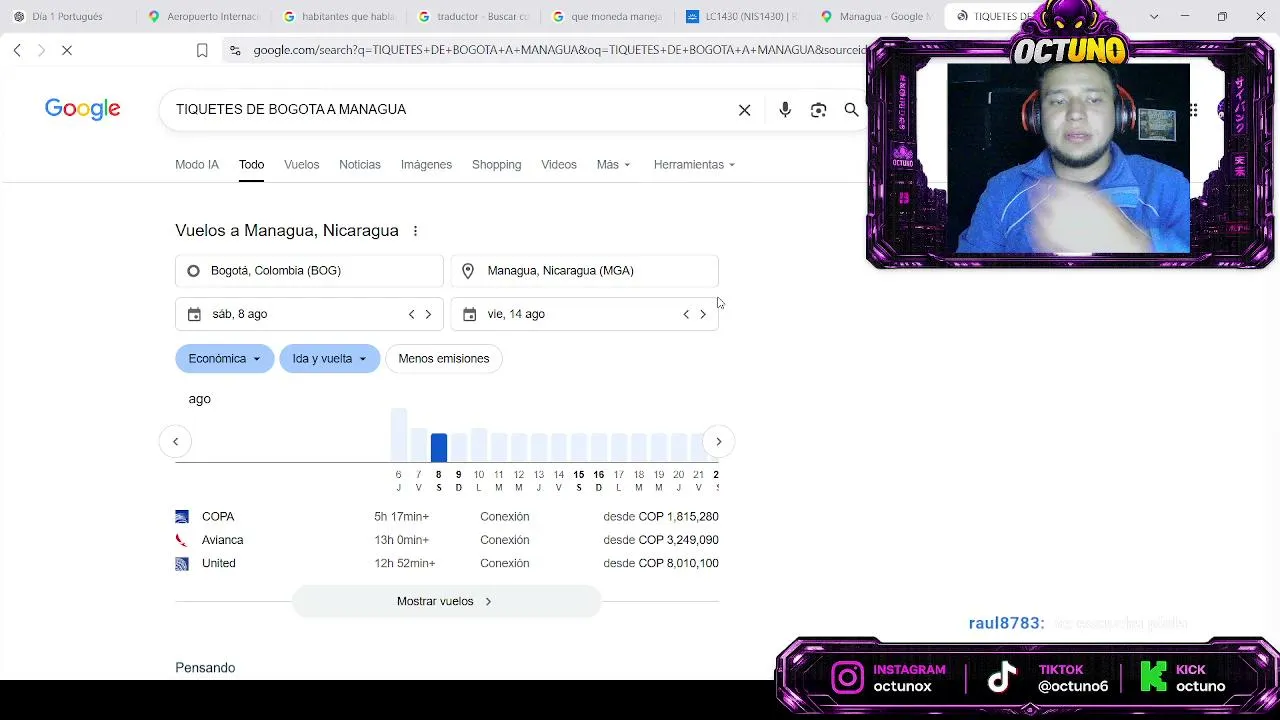Edit the Bogotá, Colombia (BOG) origin field

(x=309, y=271)
